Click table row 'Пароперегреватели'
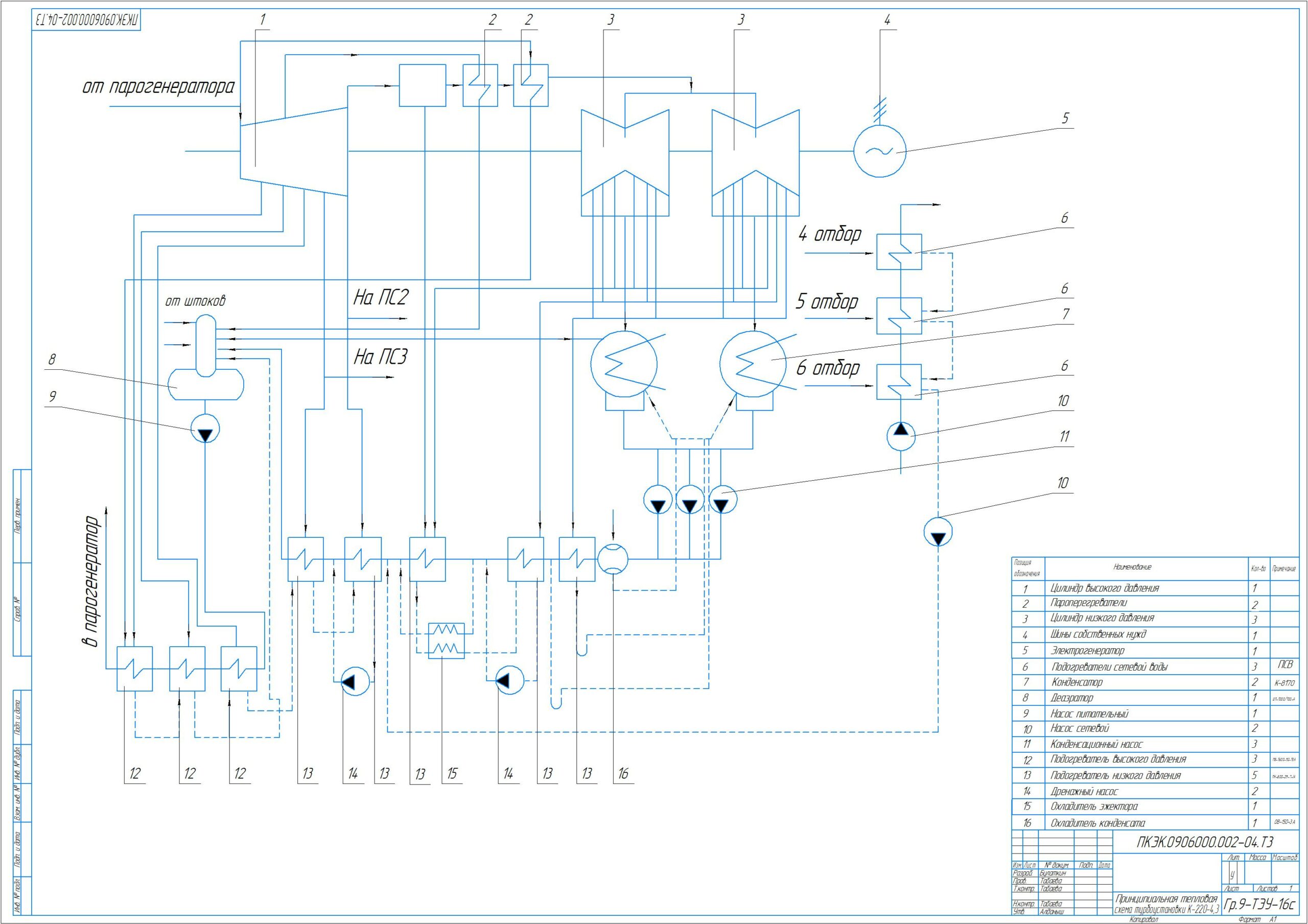The image size is (1308, 924). 1154,603
